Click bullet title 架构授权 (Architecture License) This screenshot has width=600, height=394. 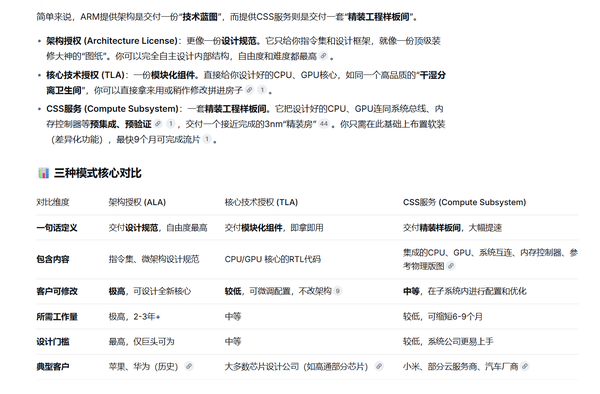pyautogui.click(x=112, y=41)
